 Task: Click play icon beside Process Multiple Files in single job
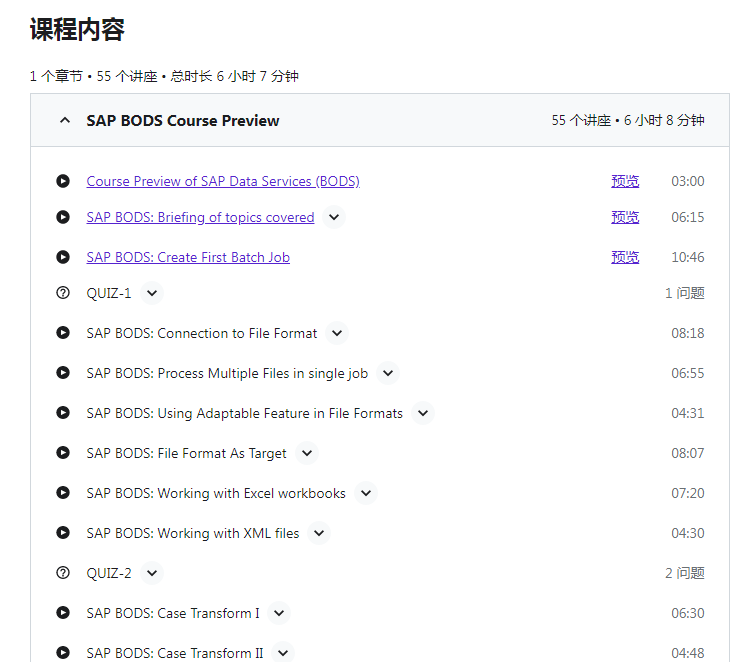[x=63, y=373]
